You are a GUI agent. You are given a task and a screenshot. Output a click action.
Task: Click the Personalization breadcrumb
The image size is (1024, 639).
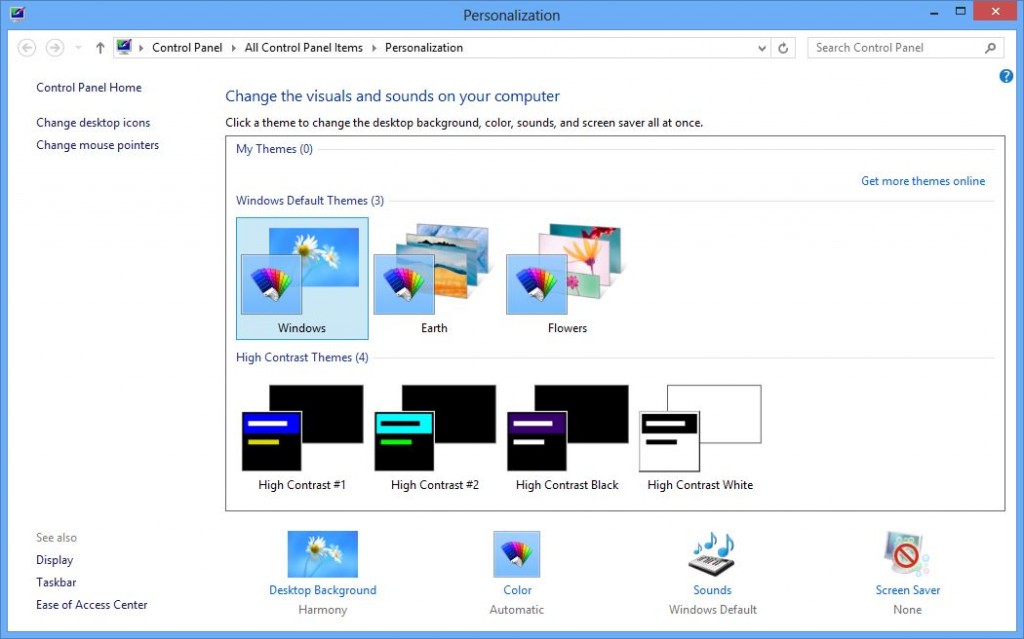tap(424, 48)
